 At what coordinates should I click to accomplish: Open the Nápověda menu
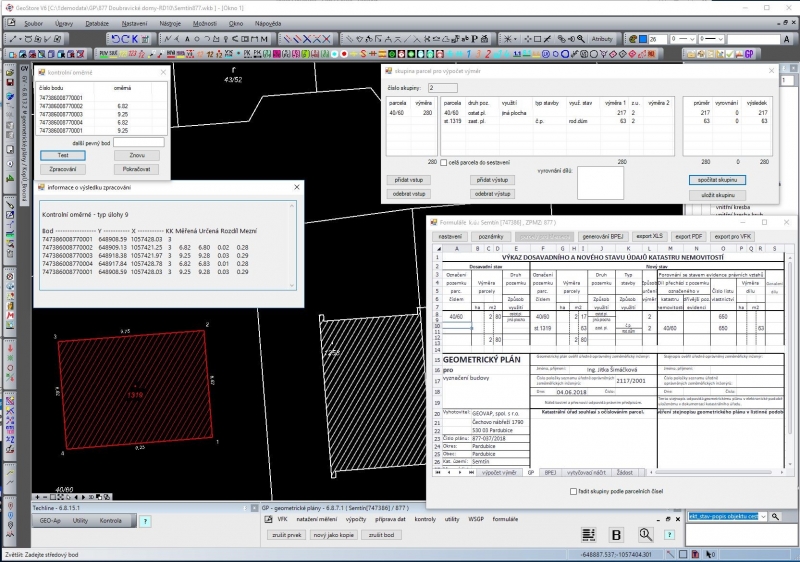268,23
